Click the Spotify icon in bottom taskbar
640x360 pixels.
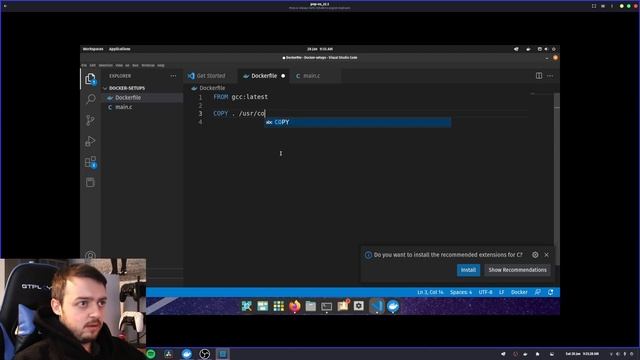point(151,354)
